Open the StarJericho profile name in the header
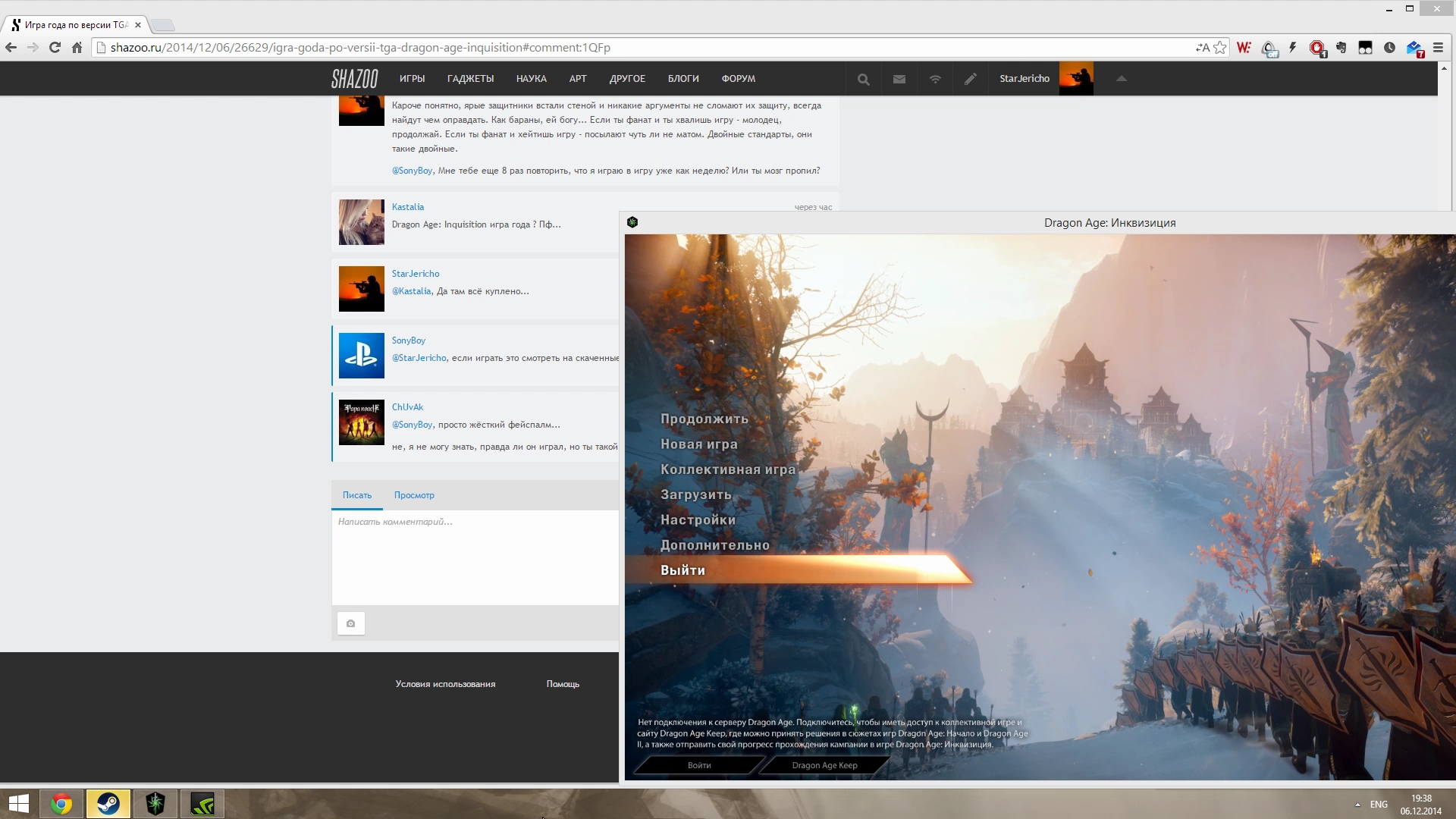1456x819 pixels. coord(1024,79)
